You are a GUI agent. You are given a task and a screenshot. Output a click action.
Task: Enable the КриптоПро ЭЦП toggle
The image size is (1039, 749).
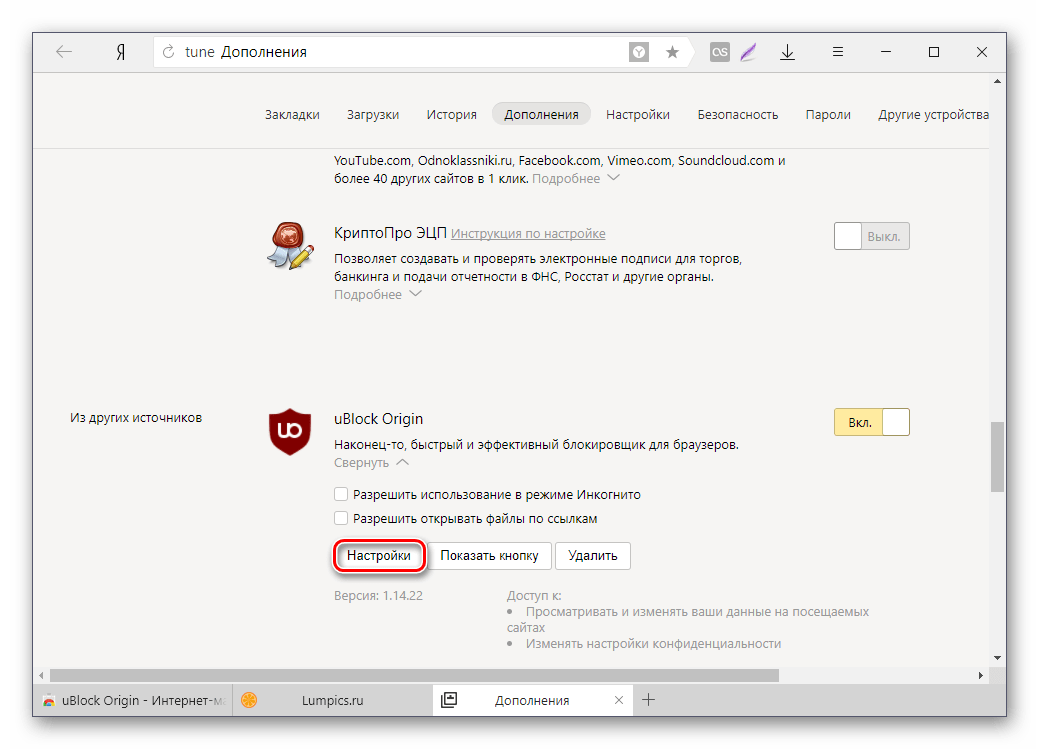pyautogui.click(x=871, y=236)
